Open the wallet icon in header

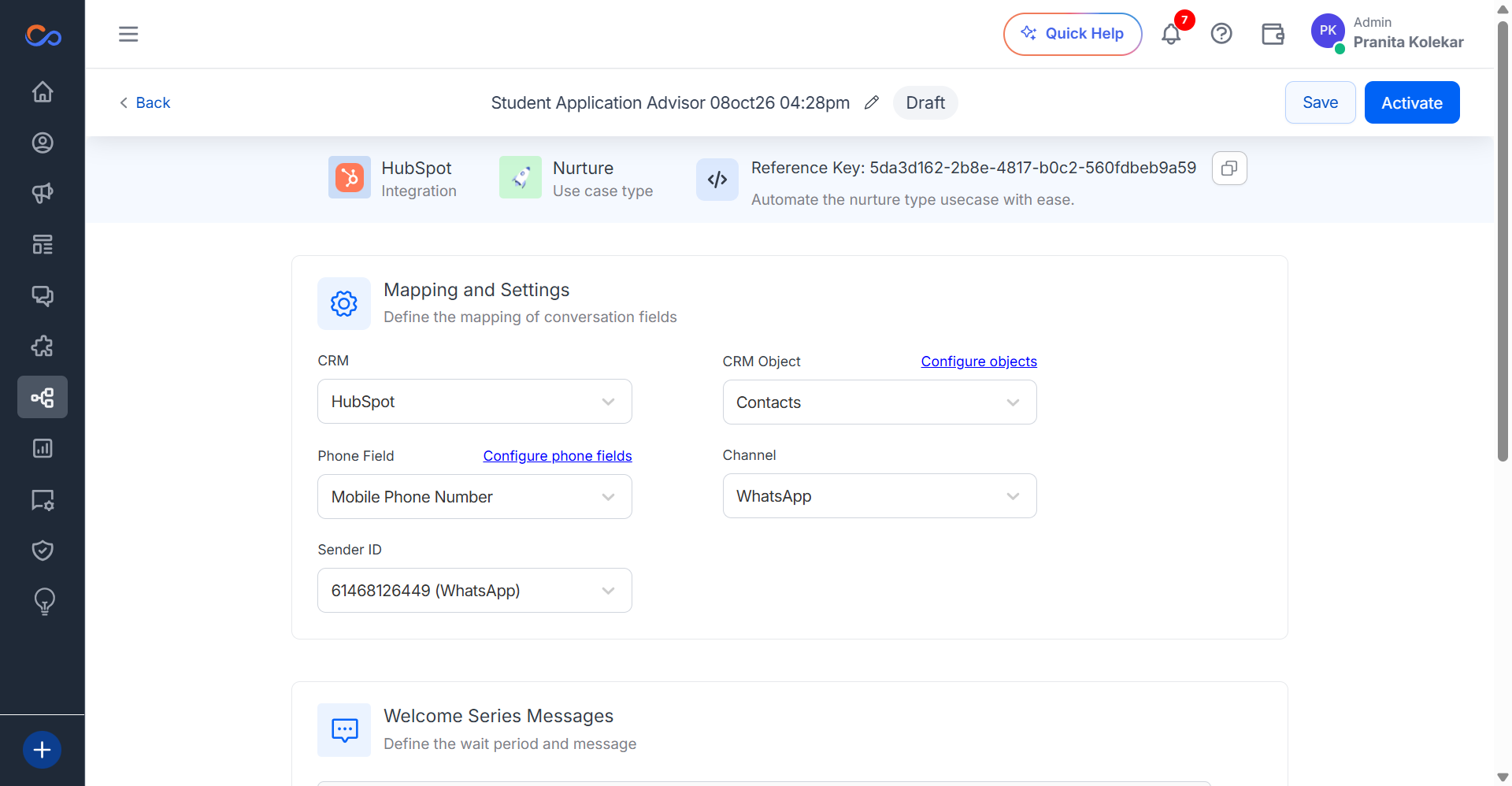(x=1273, y=34)
